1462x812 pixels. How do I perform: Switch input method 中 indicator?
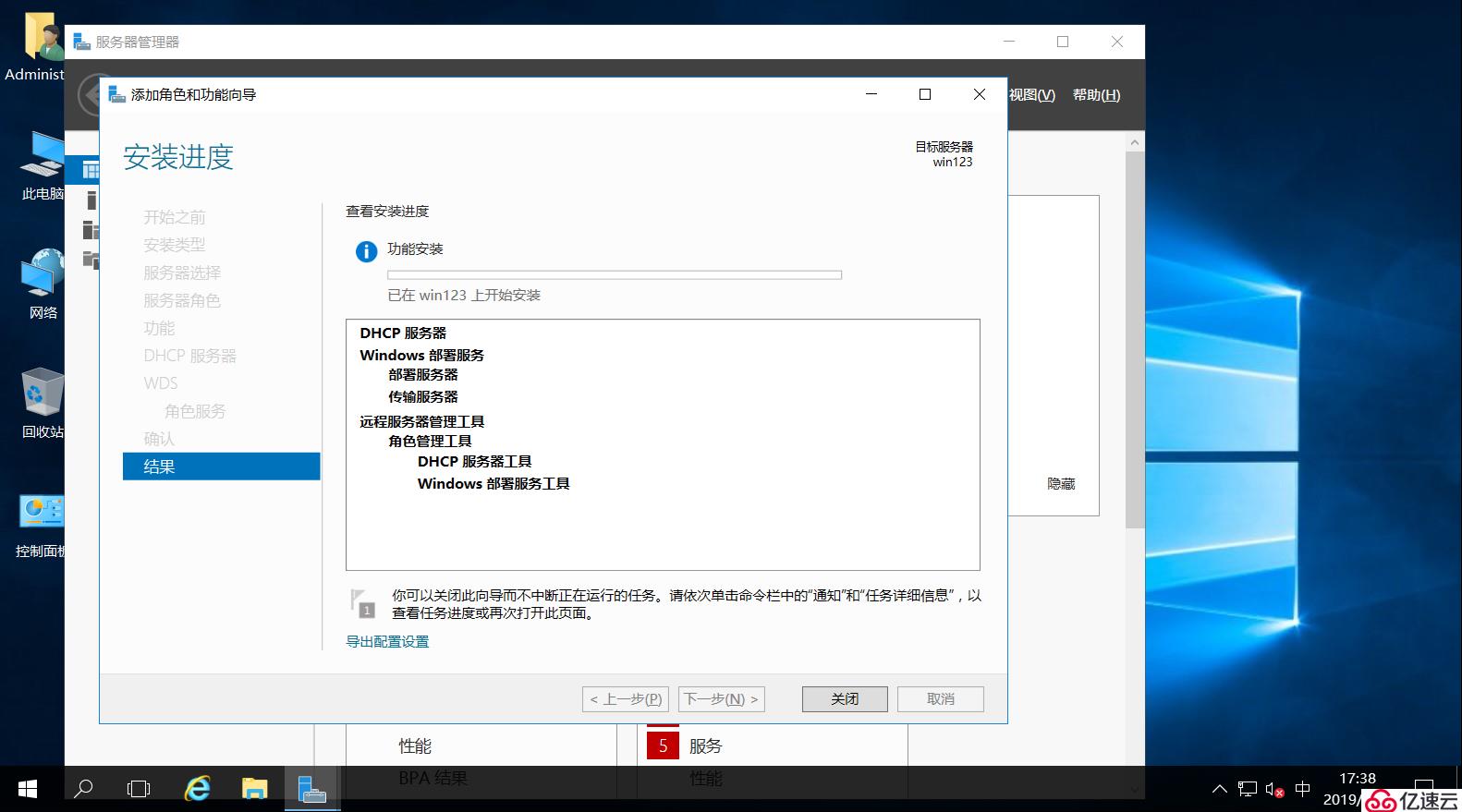coord(1303,789)
